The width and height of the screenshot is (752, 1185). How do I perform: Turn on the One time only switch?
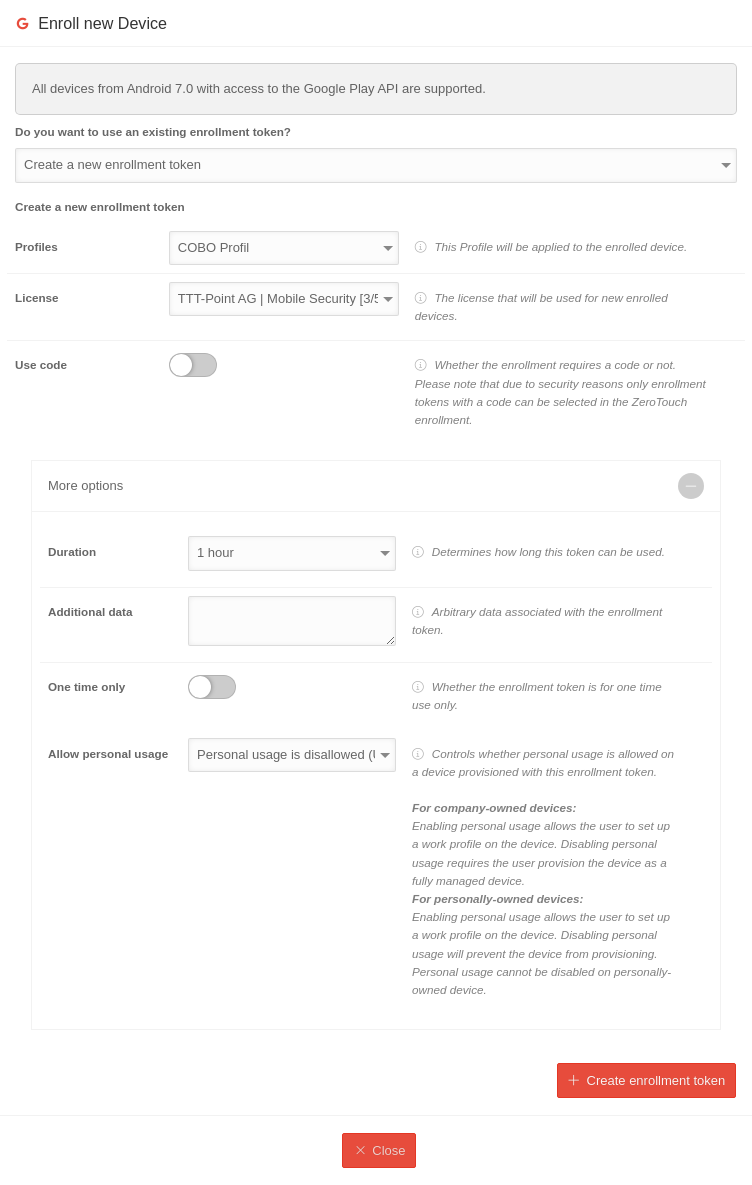coord(212,687)
